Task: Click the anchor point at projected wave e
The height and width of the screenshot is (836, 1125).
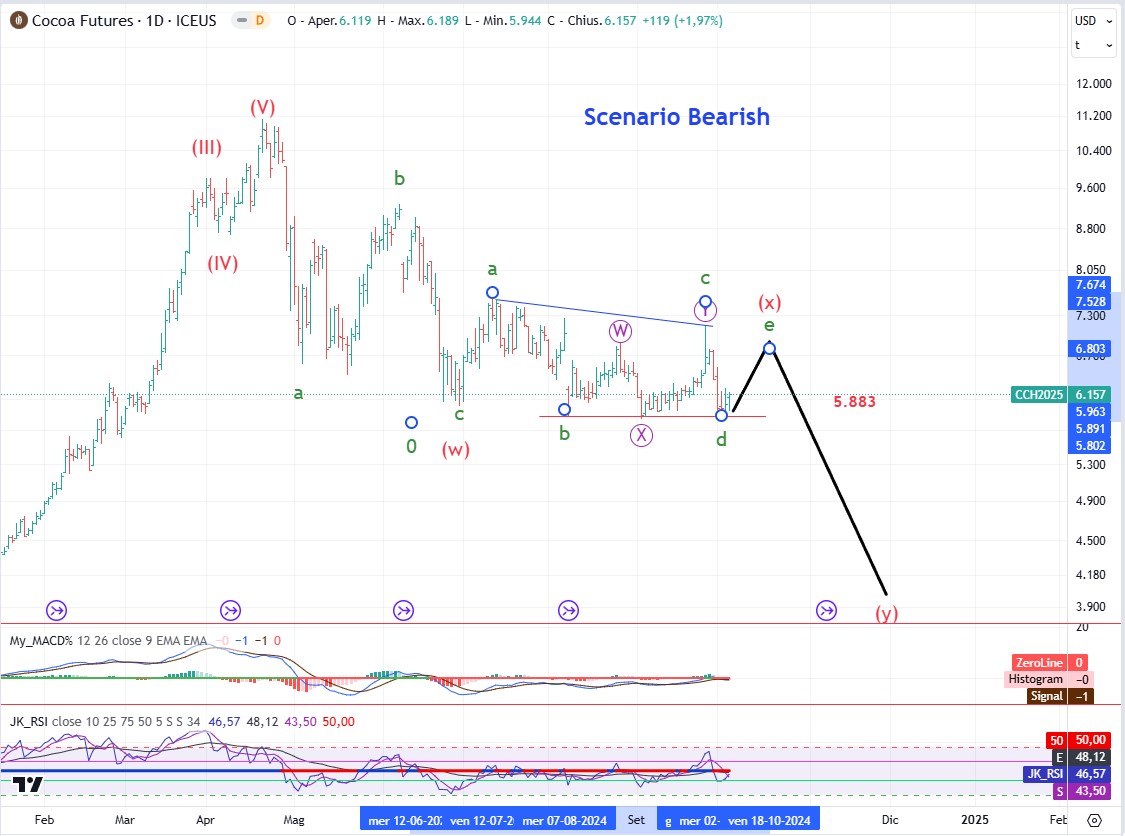Action: coord(769,349)
